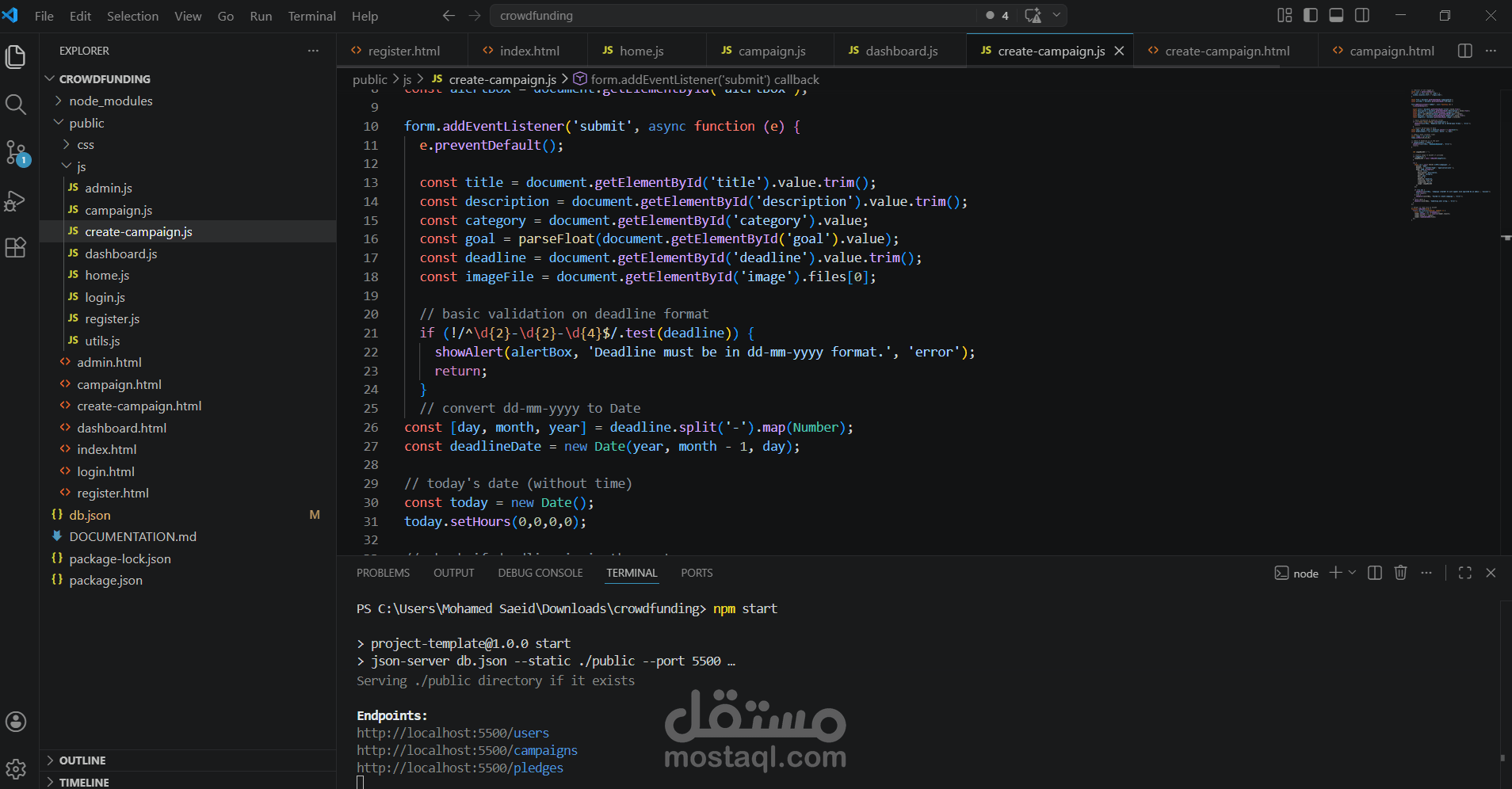This screenshot has height=789, width=1512.
Task: Kill the terminal with trash icon
Action: coord(1401,573)
